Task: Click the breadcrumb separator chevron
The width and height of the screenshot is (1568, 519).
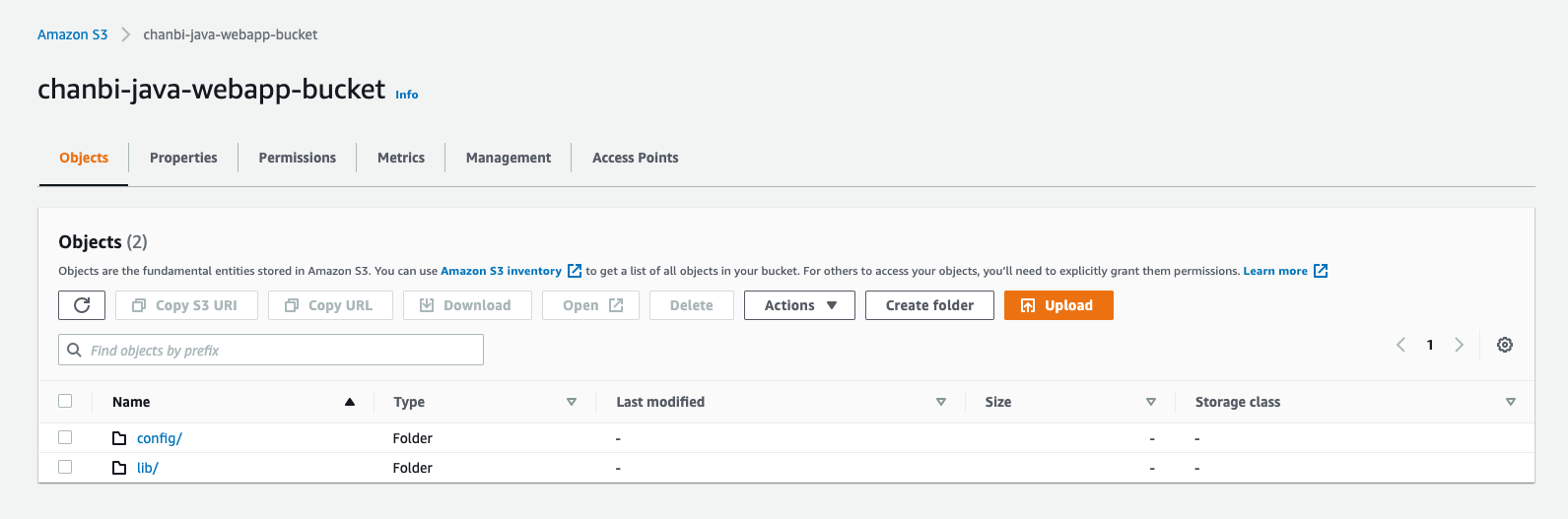Action: pos(125,34)
